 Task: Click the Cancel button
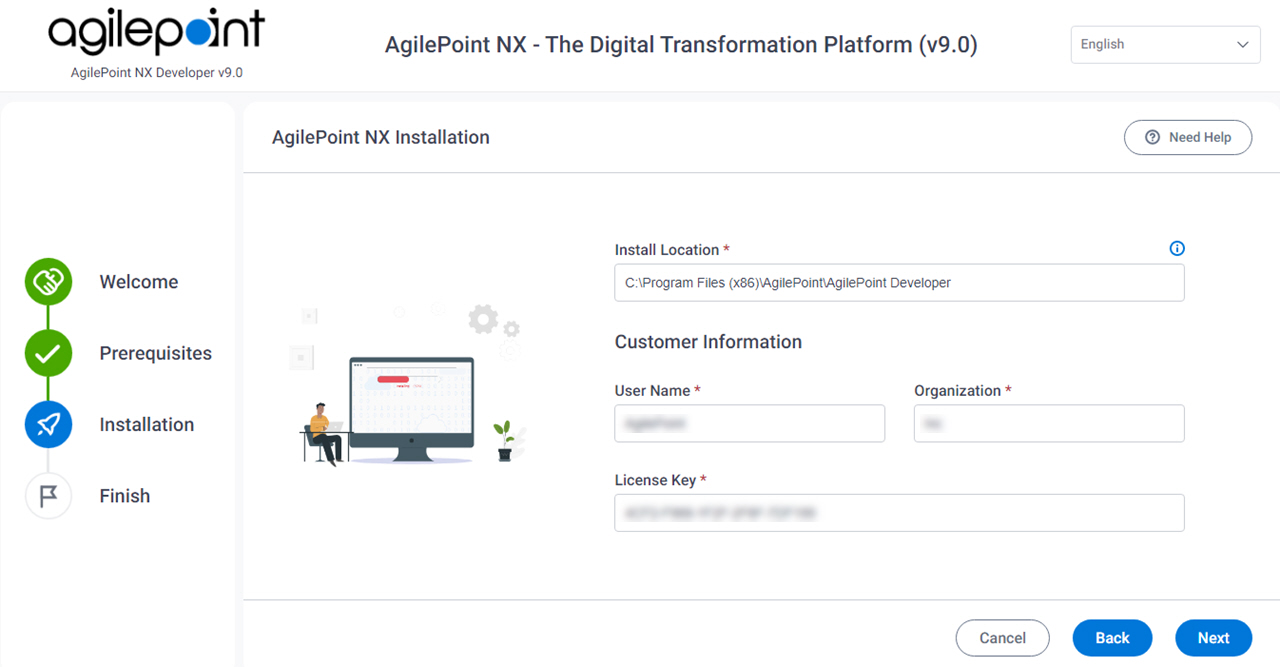point(1002,638)
